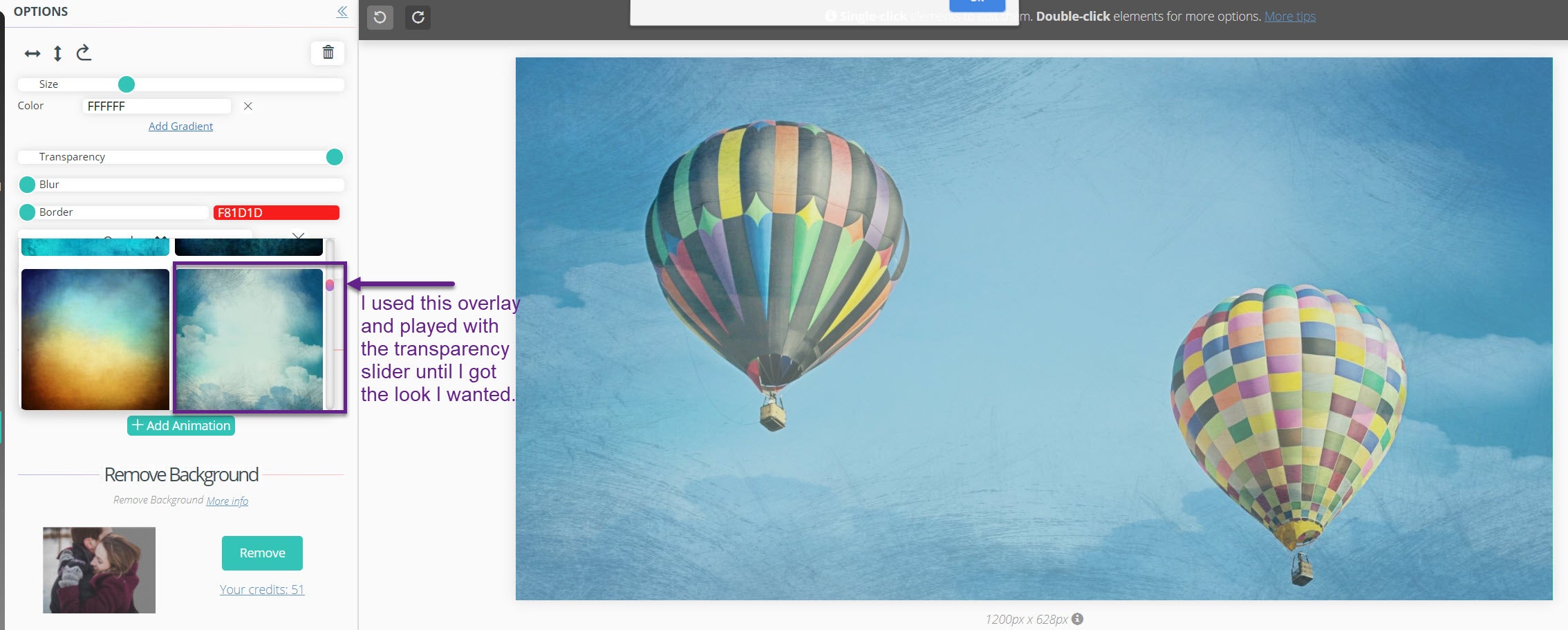1568x630 pixels.
Task: Clear the color with the X icon
Action: (248, 106)
